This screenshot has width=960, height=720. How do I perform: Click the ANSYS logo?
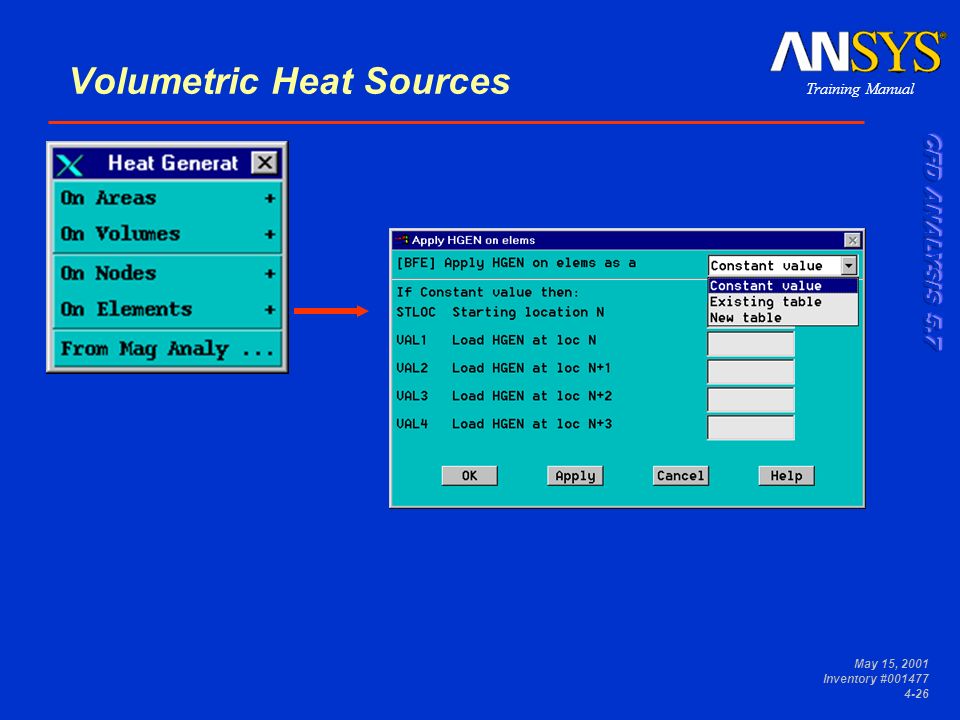(x=858, y=52)
